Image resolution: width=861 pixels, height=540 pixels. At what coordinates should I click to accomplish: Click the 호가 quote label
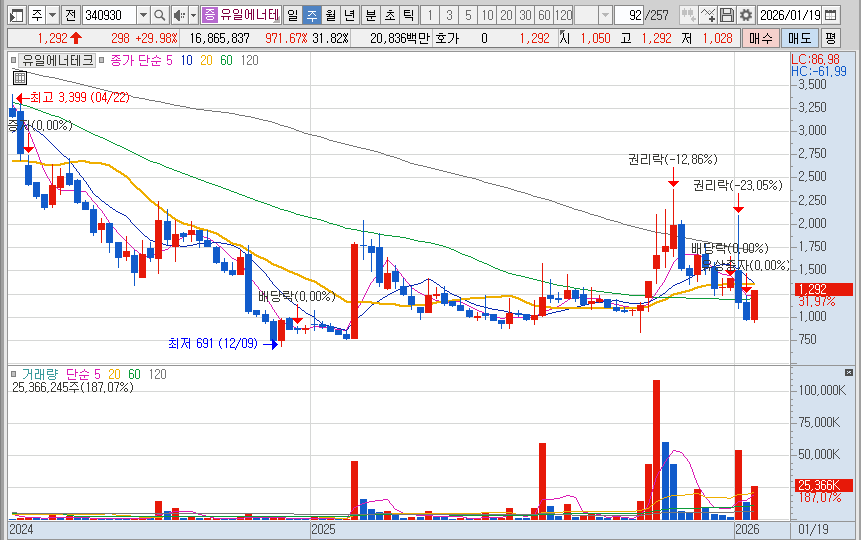pyautogui.click(x=446, y=38)
